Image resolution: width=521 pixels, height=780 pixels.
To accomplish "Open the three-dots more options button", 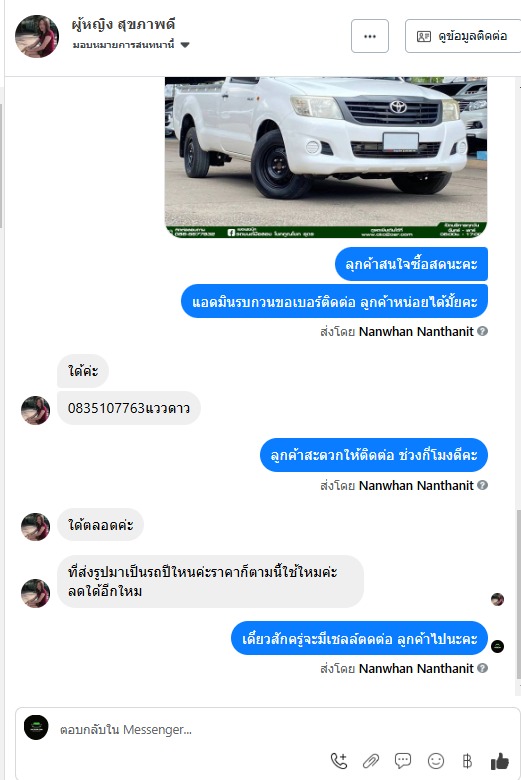I will pos(370,36).
